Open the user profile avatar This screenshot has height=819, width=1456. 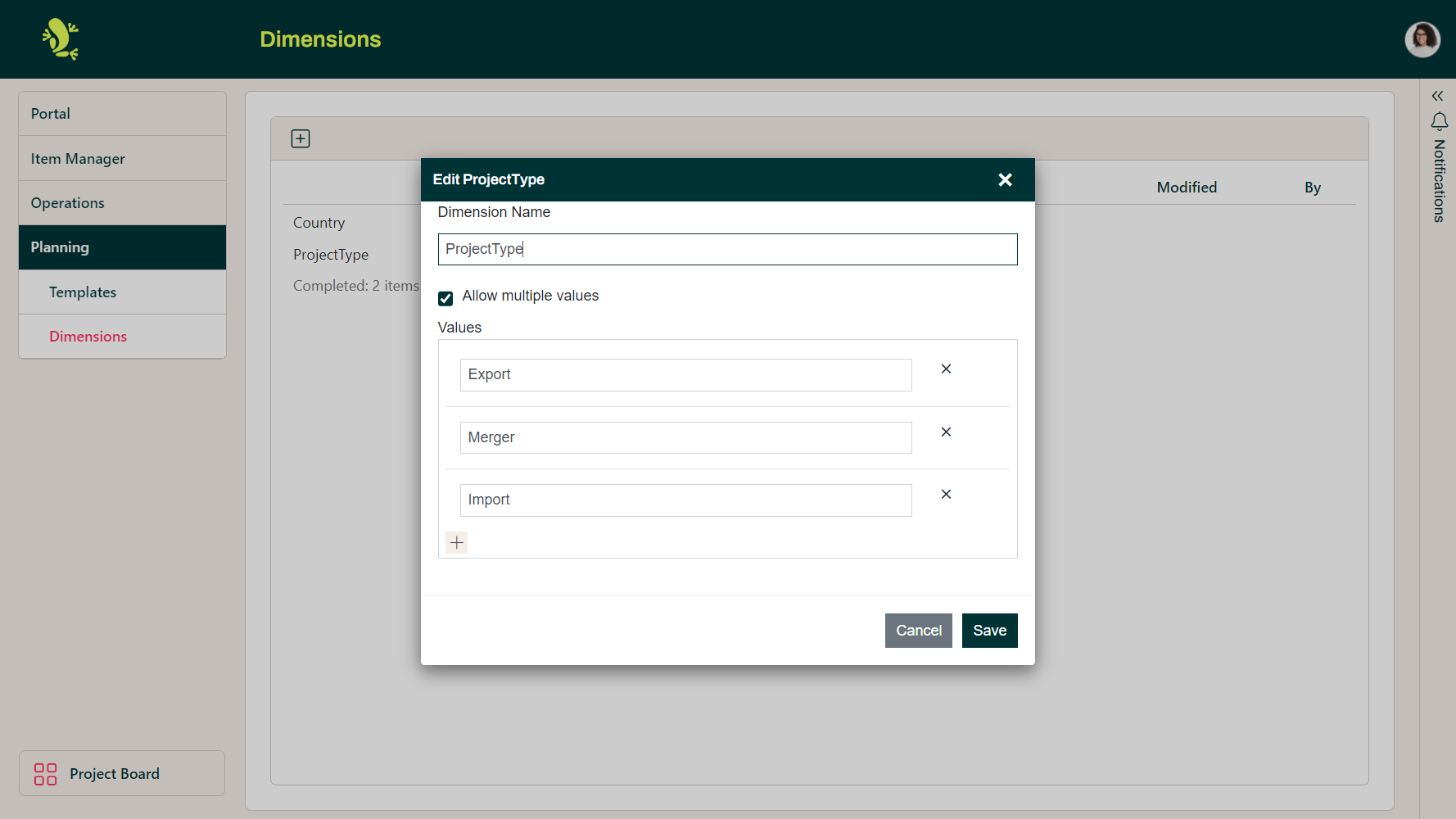tap(1422, 39)
